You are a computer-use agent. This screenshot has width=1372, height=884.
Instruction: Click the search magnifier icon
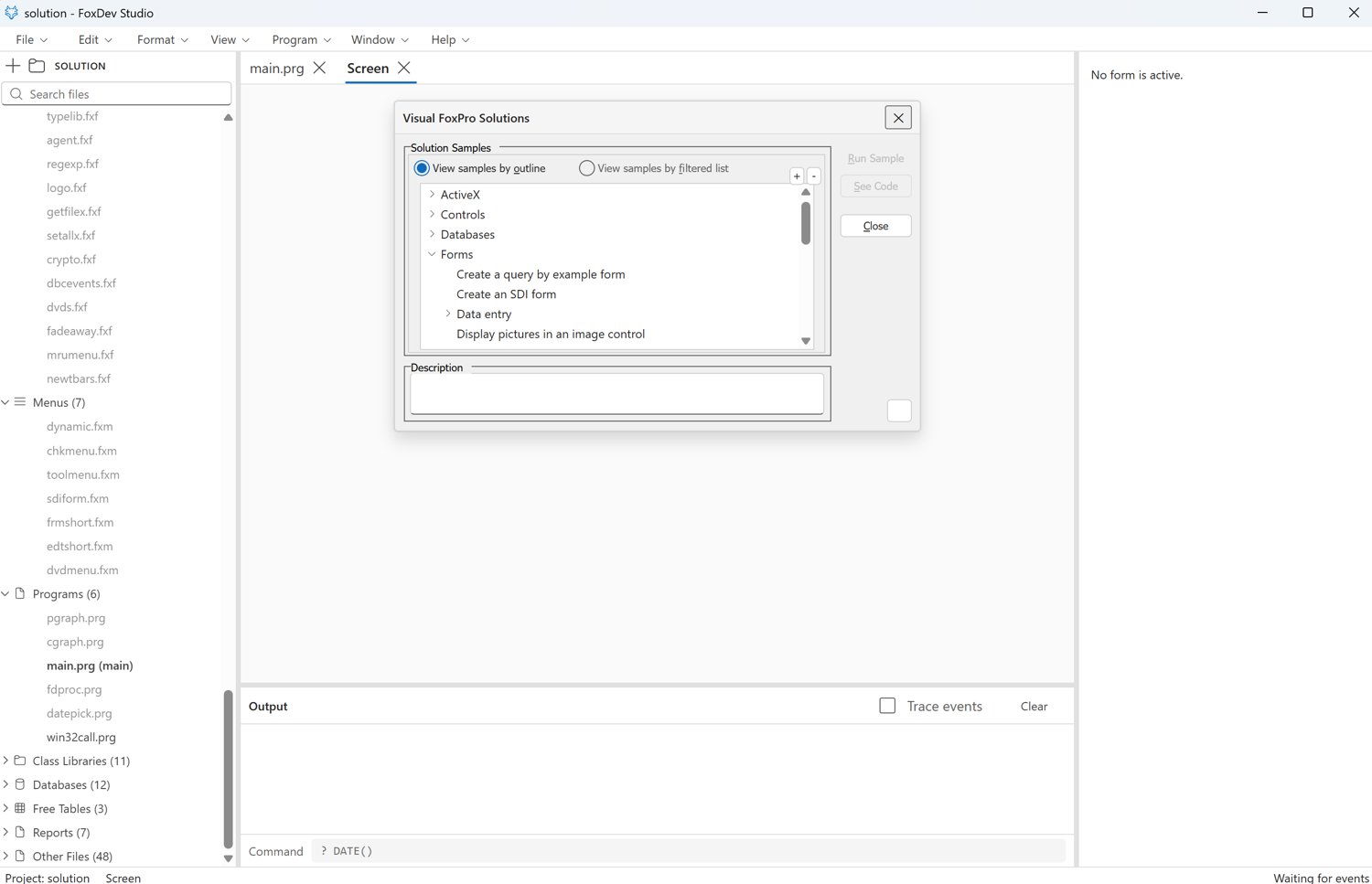[x=16, y=94]
